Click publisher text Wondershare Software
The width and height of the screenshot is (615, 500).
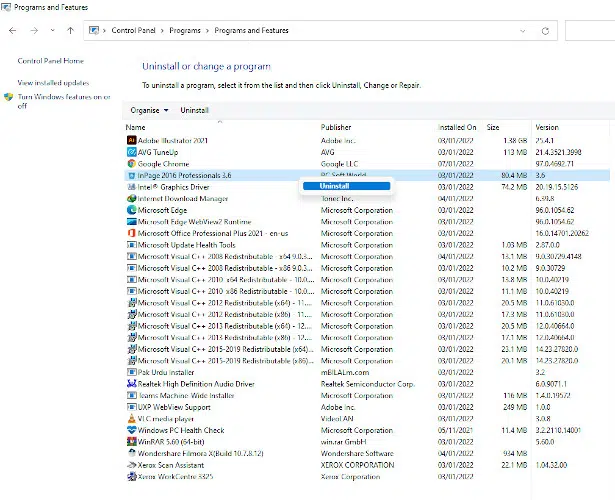(357, 453)
